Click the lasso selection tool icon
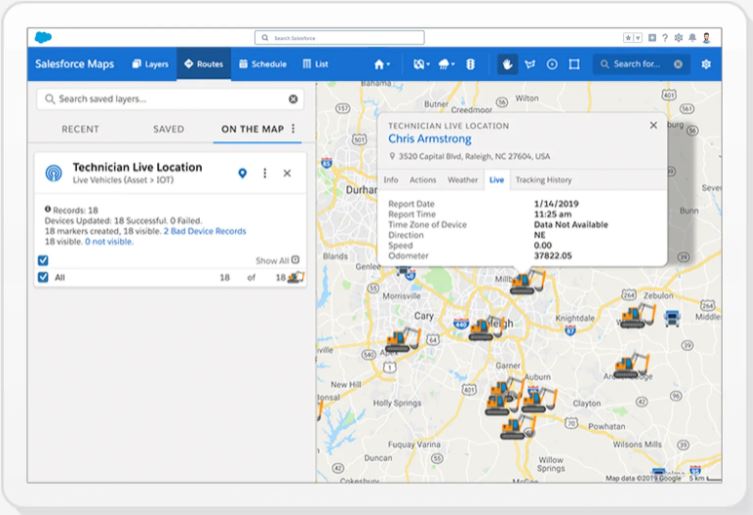 pyautogui.click(x=530, y=64)
